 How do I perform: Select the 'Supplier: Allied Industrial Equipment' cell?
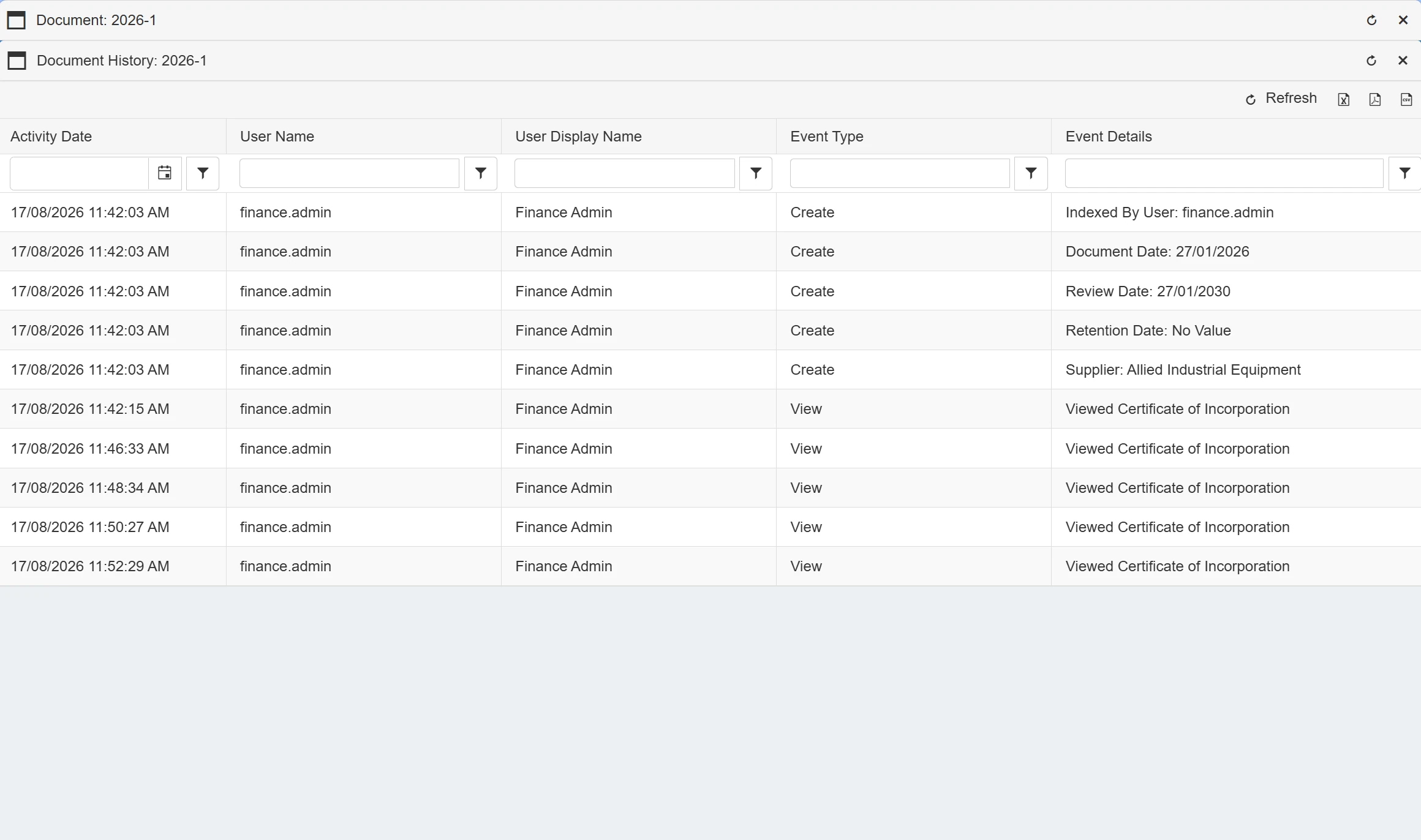tap(1236, 370)
